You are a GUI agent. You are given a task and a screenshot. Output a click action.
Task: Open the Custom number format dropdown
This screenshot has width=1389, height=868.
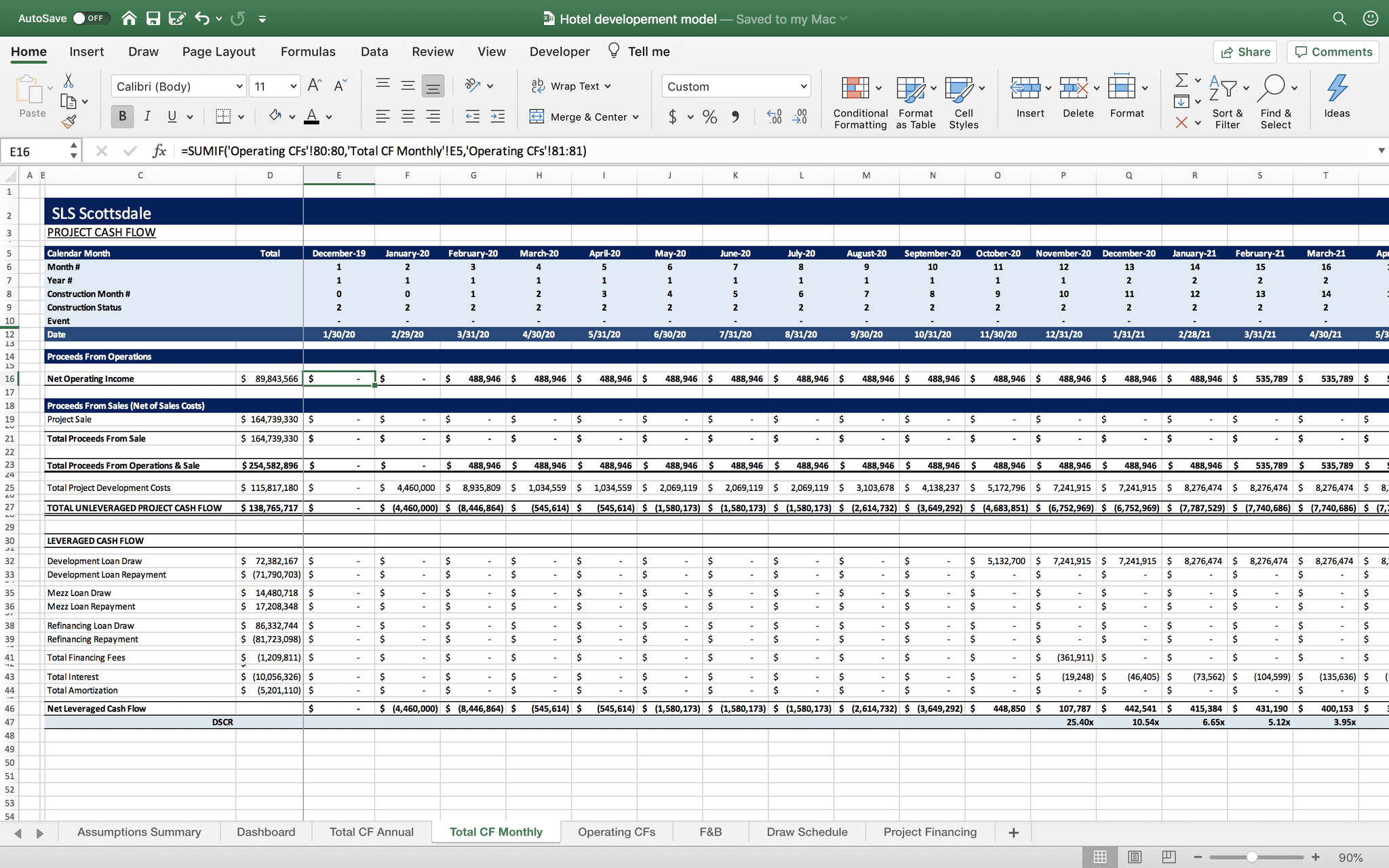point(736,86)
